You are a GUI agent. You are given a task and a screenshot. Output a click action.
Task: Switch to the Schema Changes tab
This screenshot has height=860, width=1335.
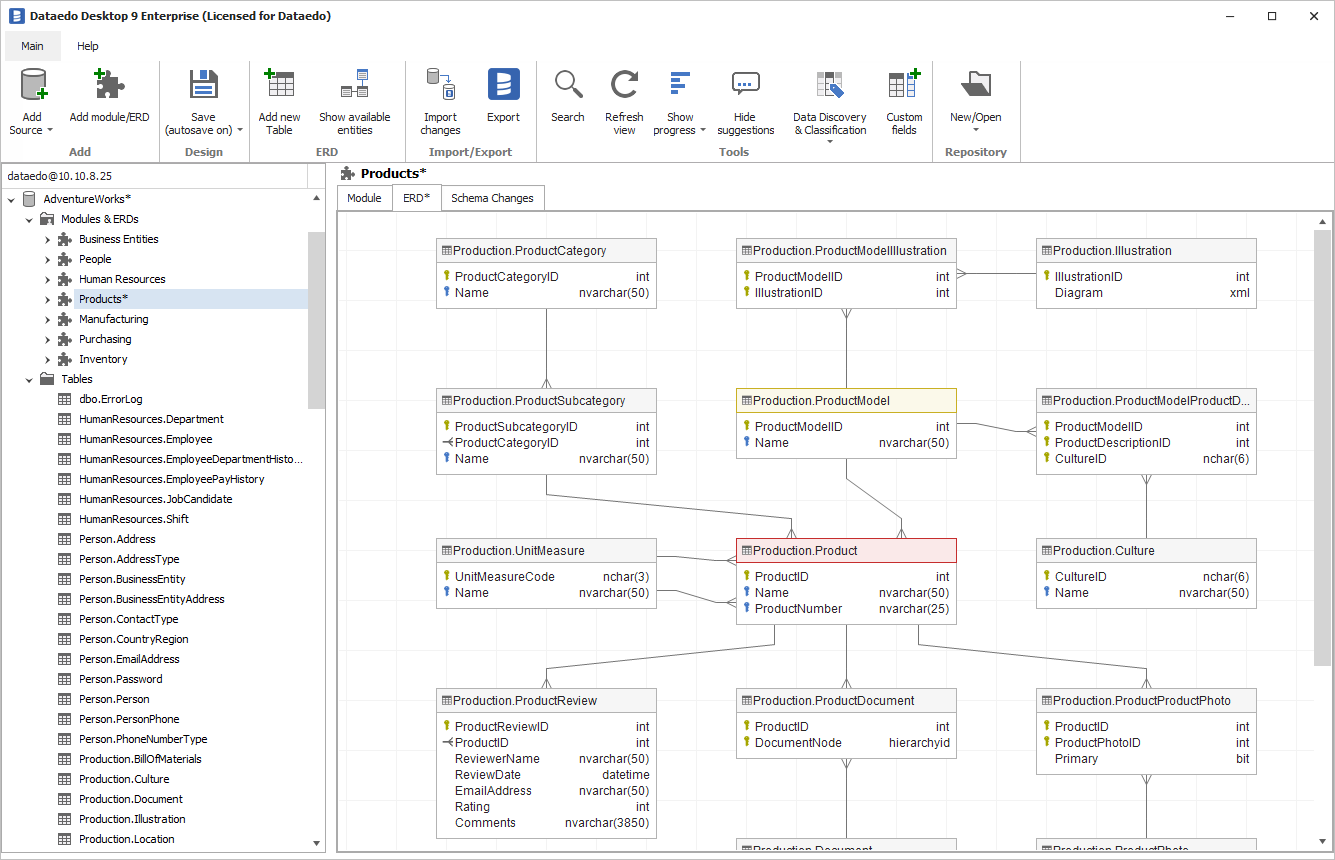(x=492, y=198)
